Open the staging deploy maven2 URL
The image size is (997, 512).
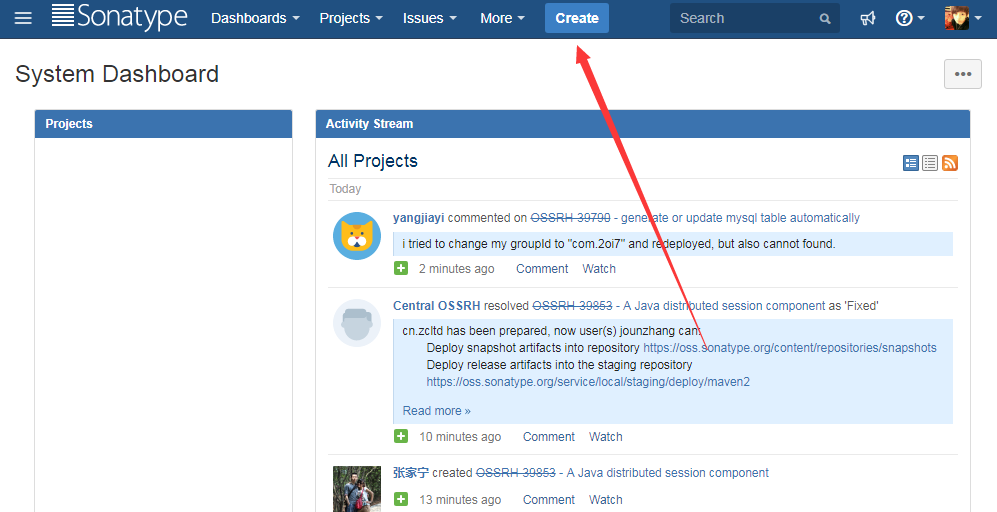[588, 382]
